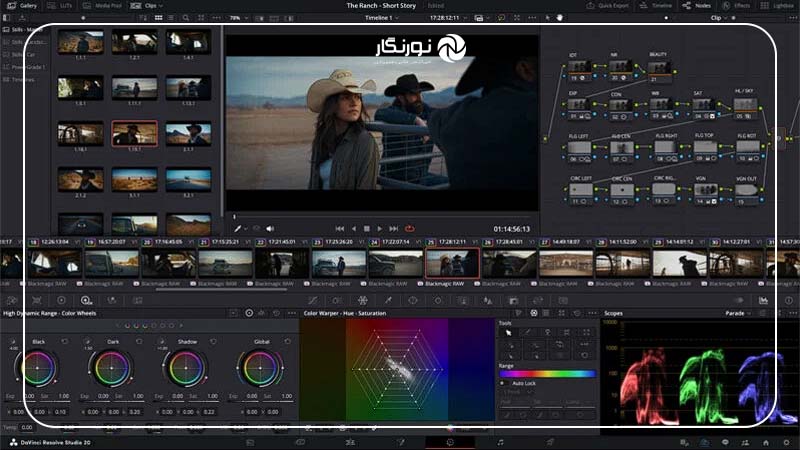Open the Lightbox view
Viewport: 800px width, 450px height.
[x=777, y=6]
